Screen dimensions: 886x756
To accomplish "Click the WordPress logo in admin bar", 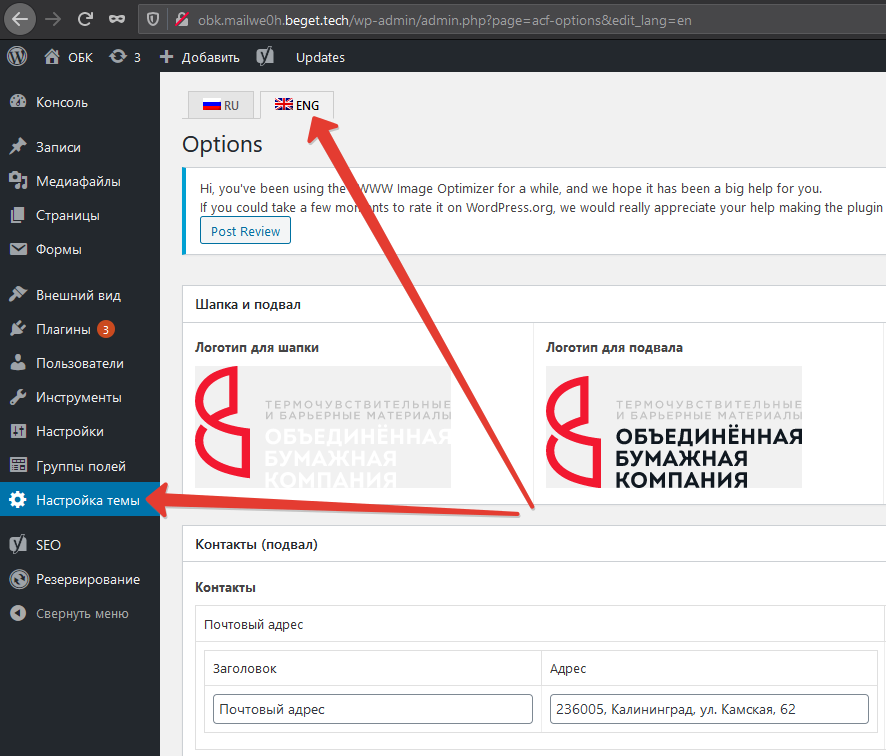I will [17, 57].
